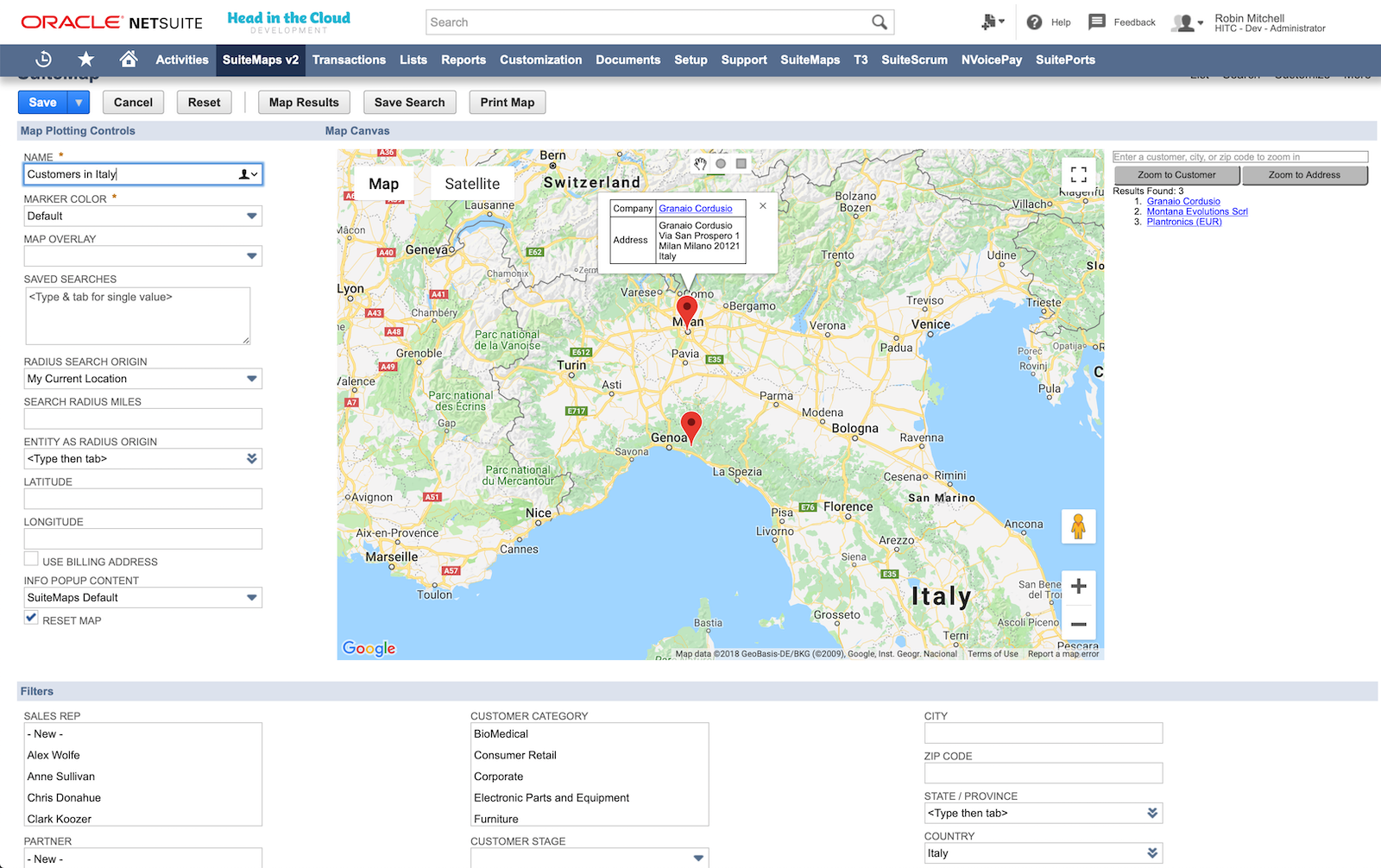Toggle Use Billing Address checkbox
Image resolution: width=1381 pixels, height=868 pixels.
pos(31,559)
